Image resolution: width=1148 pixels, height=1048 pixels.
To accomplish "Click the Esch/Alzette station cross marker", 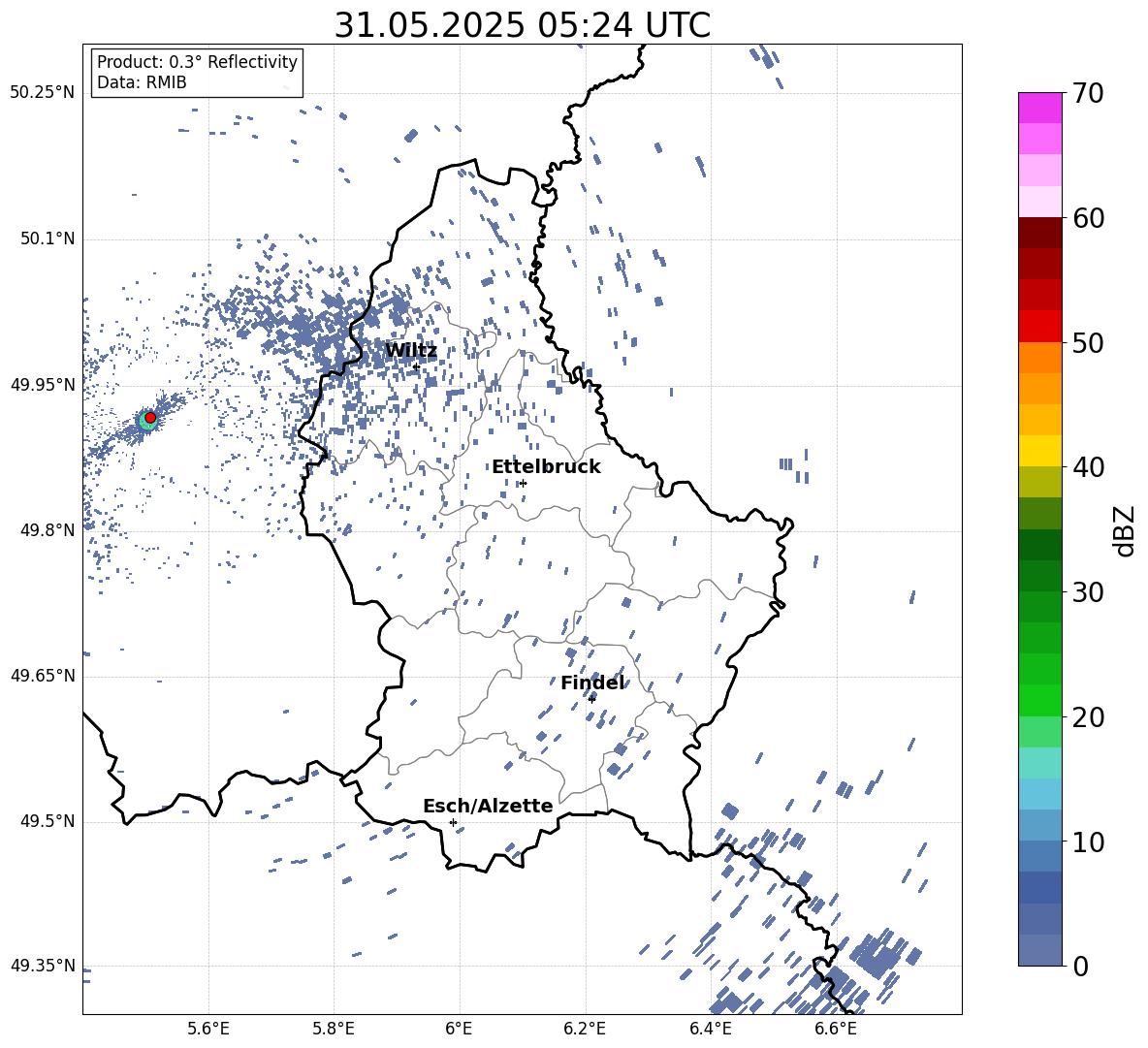I will click(453, 822).
